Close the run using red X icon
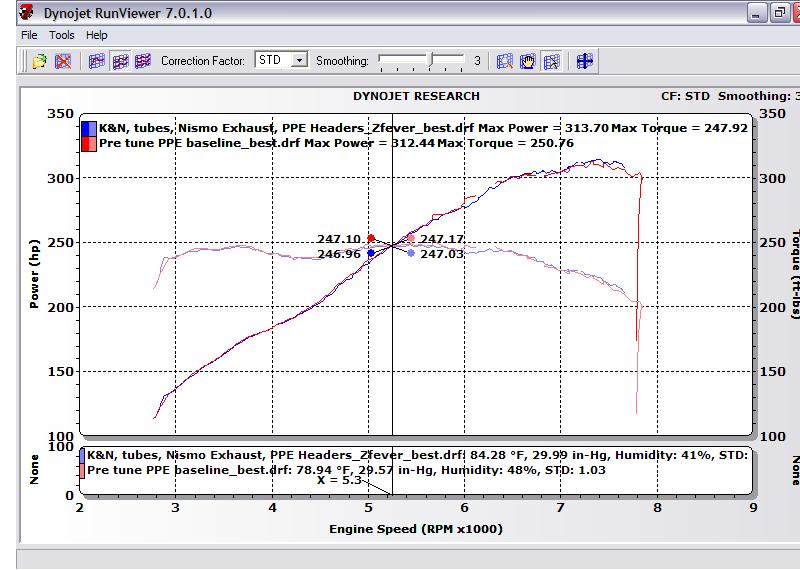Viewport: 800px width, 570px height. click(x=63, y=61)
